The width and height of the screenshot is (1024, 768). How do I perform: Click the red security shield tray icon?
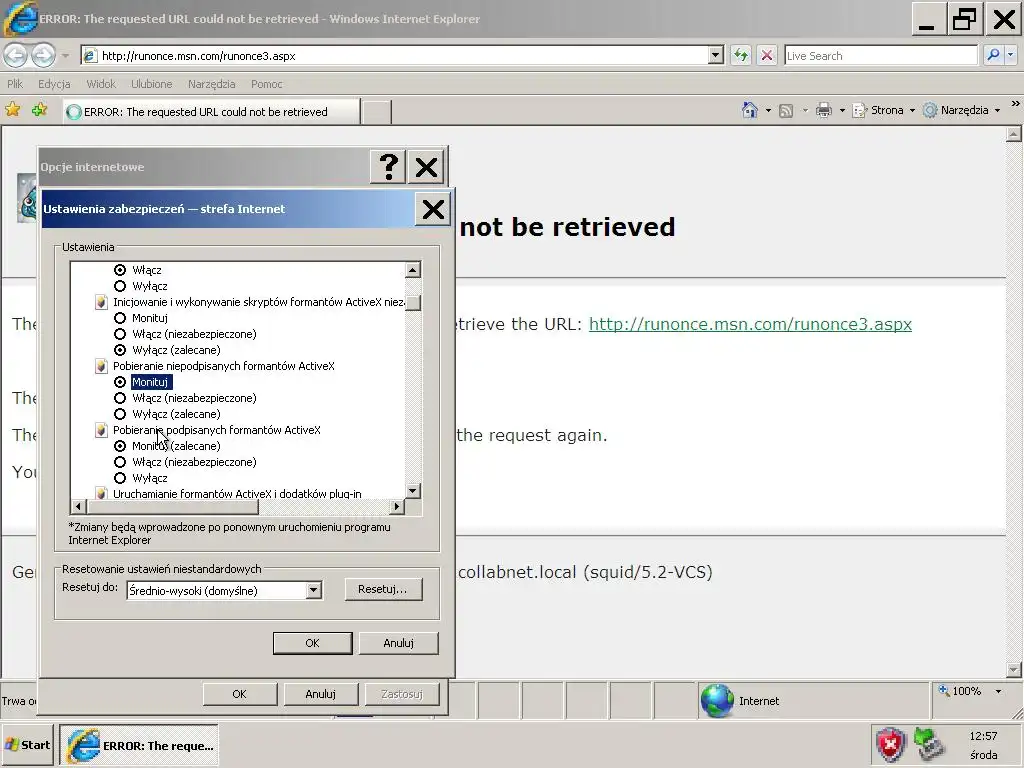coord(891,745)
